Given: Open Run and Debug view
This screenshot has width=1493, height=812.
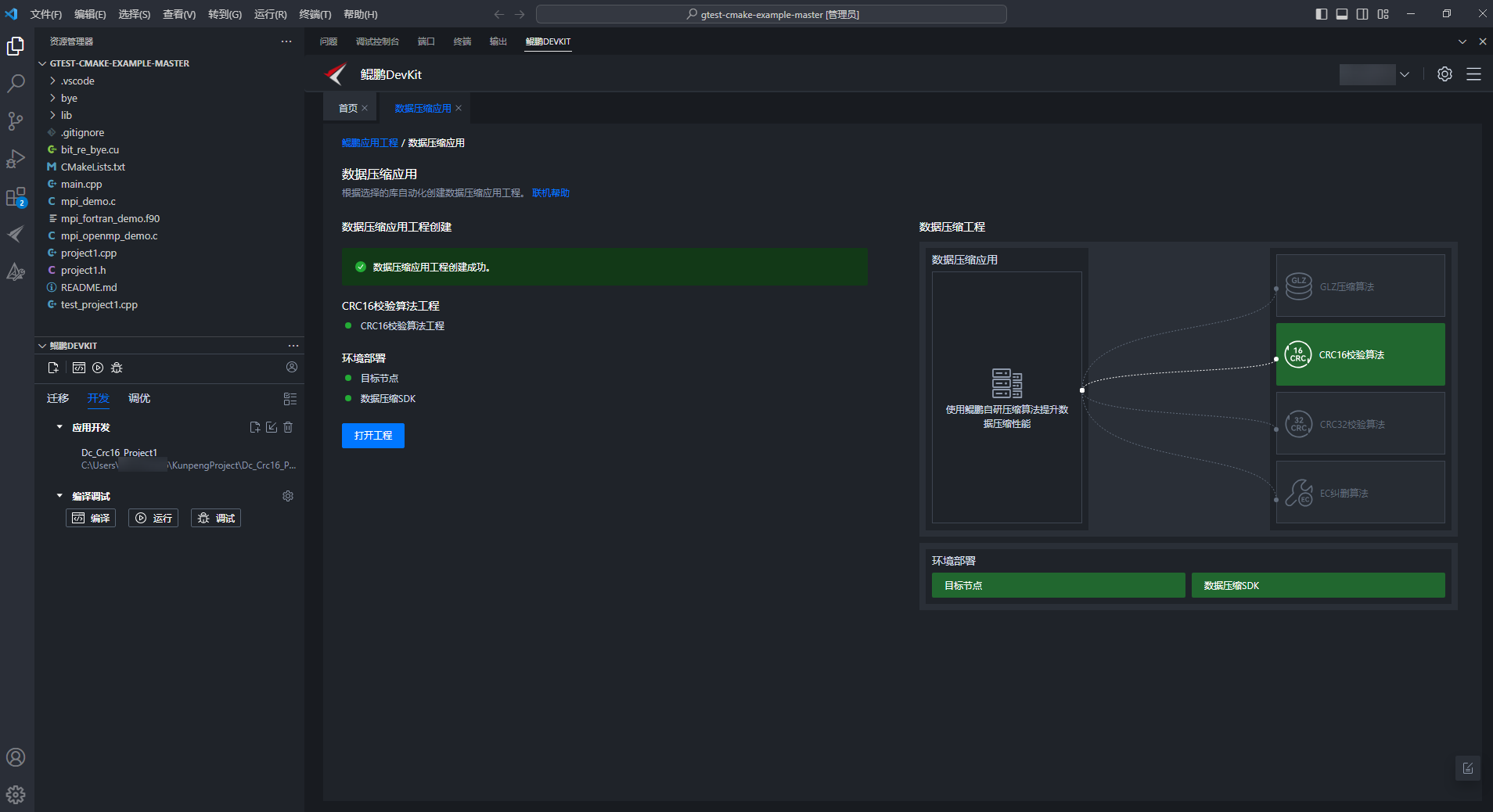Looking at the screenshot, I should click(x=16, y=158).
